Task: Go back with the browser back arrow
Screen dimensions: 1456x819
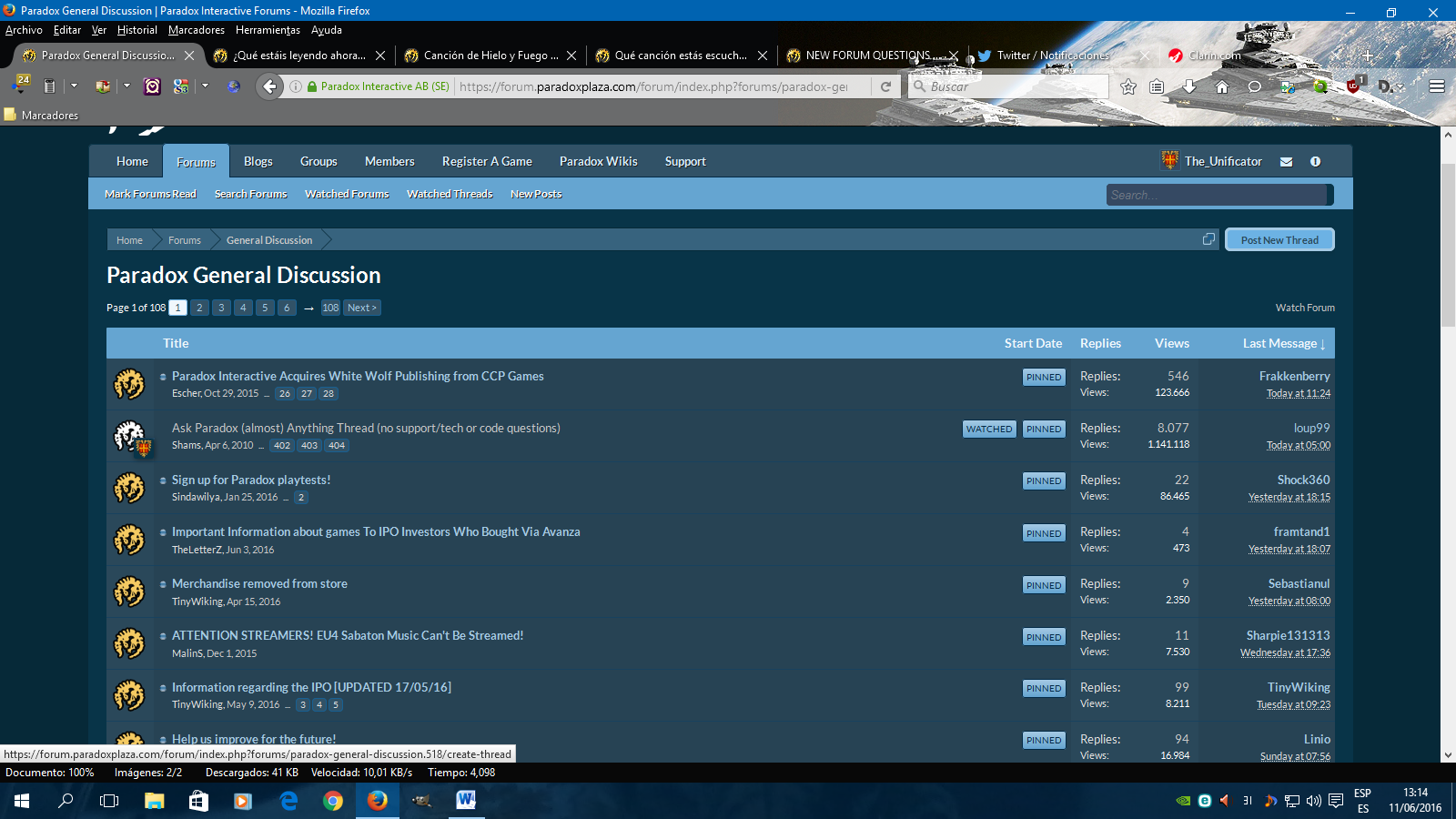Action: tap(269, 86)
